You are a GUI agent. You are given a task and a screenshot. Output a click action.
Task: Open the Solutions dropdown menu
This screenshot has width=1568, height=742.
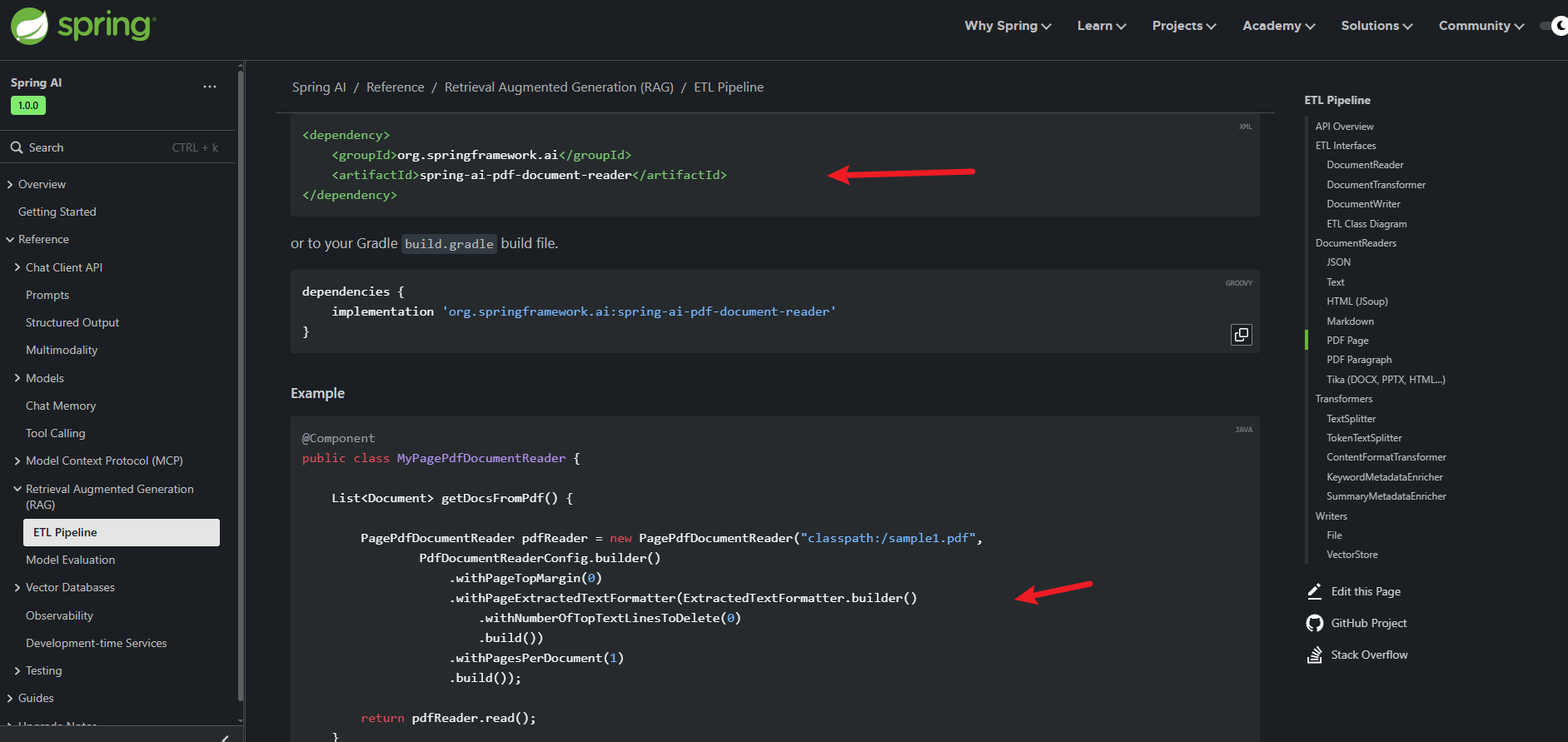click(1376, 26)
